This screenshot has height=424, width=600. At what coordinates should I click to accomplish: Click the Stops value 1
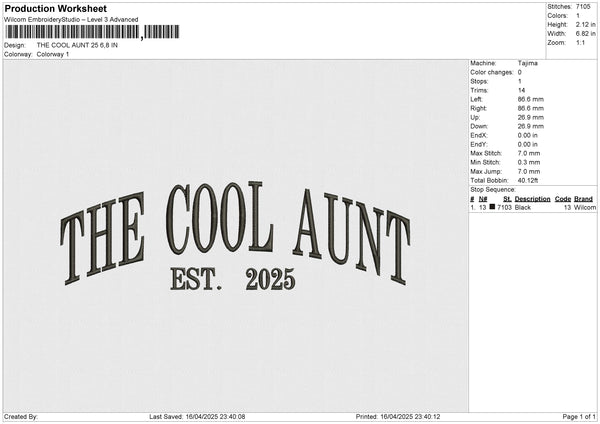520,81
